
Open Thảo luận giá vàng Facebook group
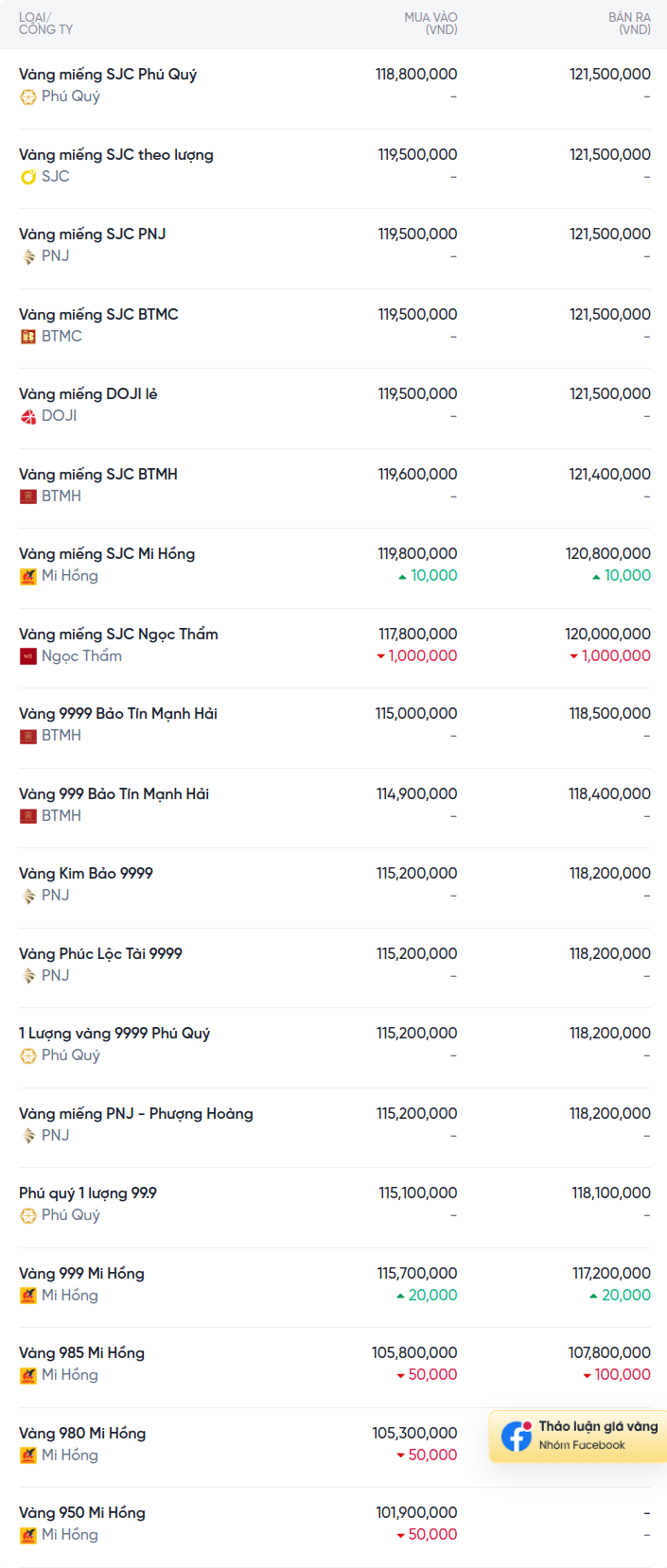tap(578, 1436)
